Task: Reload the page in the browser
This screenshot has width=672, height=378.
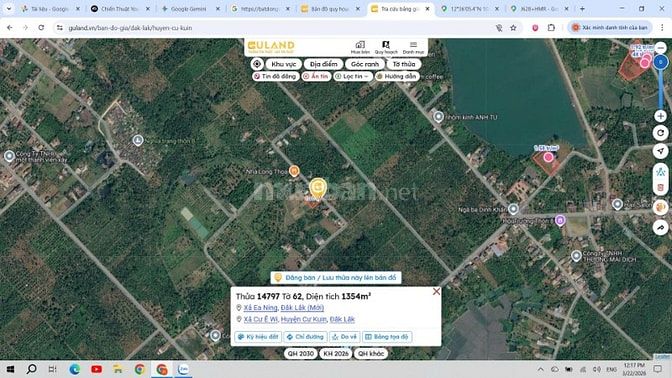Action: pos(41,27)
